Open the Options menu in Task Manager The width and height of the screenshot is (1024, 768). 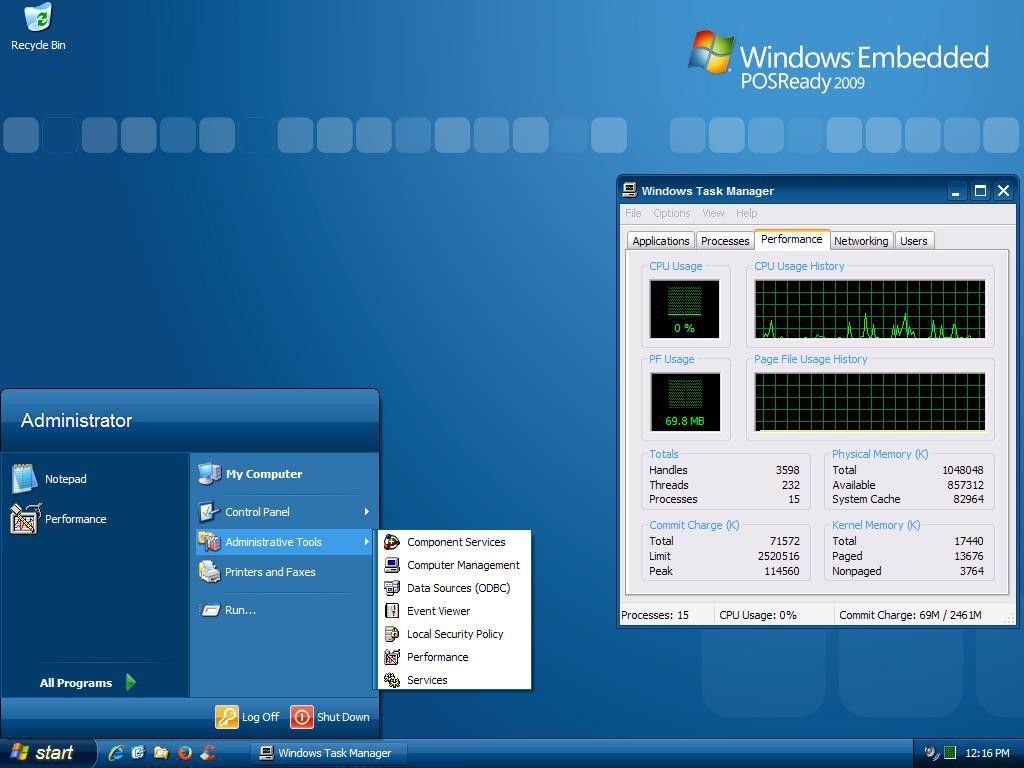671,212
